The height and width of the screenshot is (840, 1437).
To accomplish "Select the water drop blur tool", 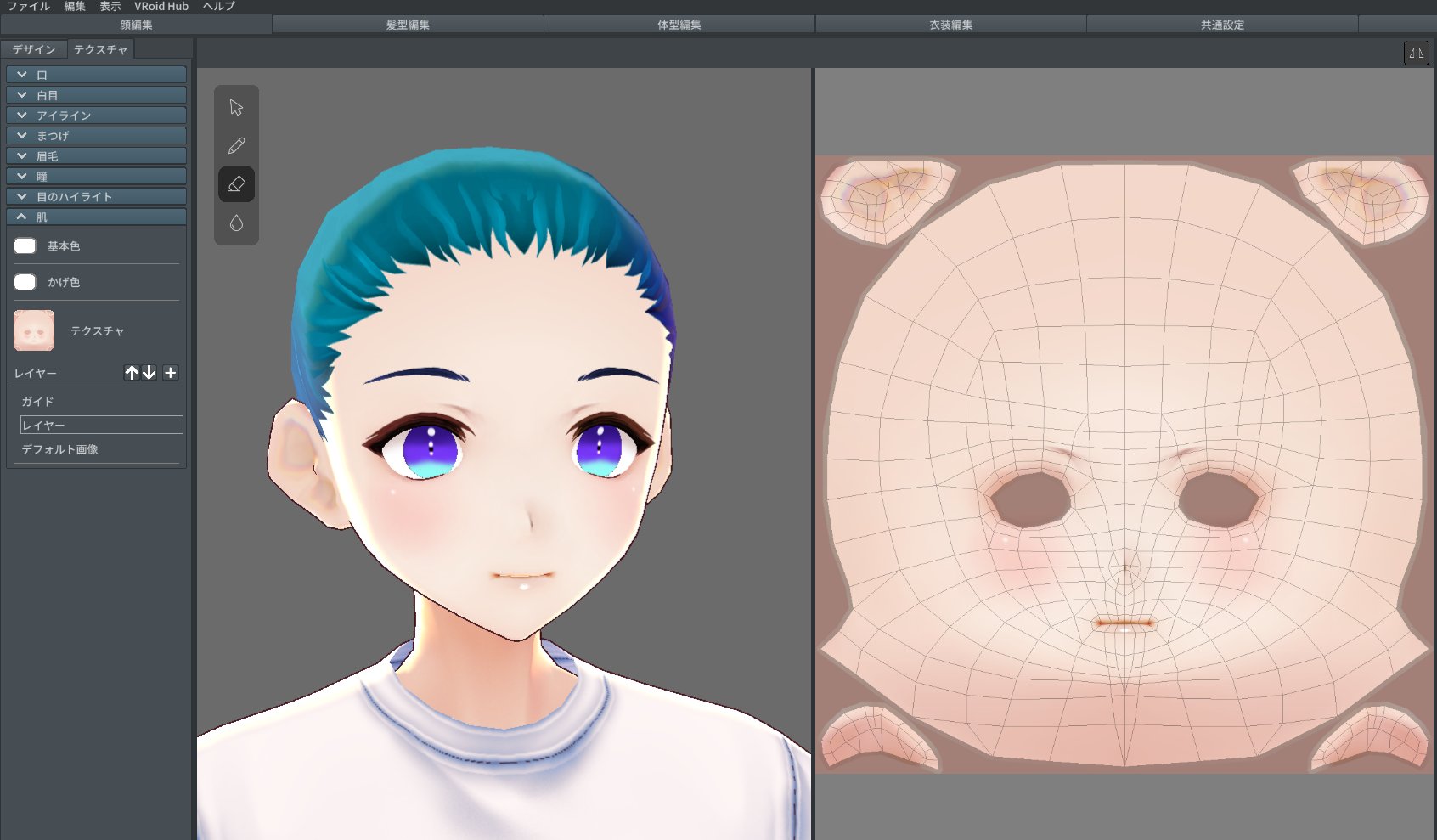I will click(x=236, y=223).
